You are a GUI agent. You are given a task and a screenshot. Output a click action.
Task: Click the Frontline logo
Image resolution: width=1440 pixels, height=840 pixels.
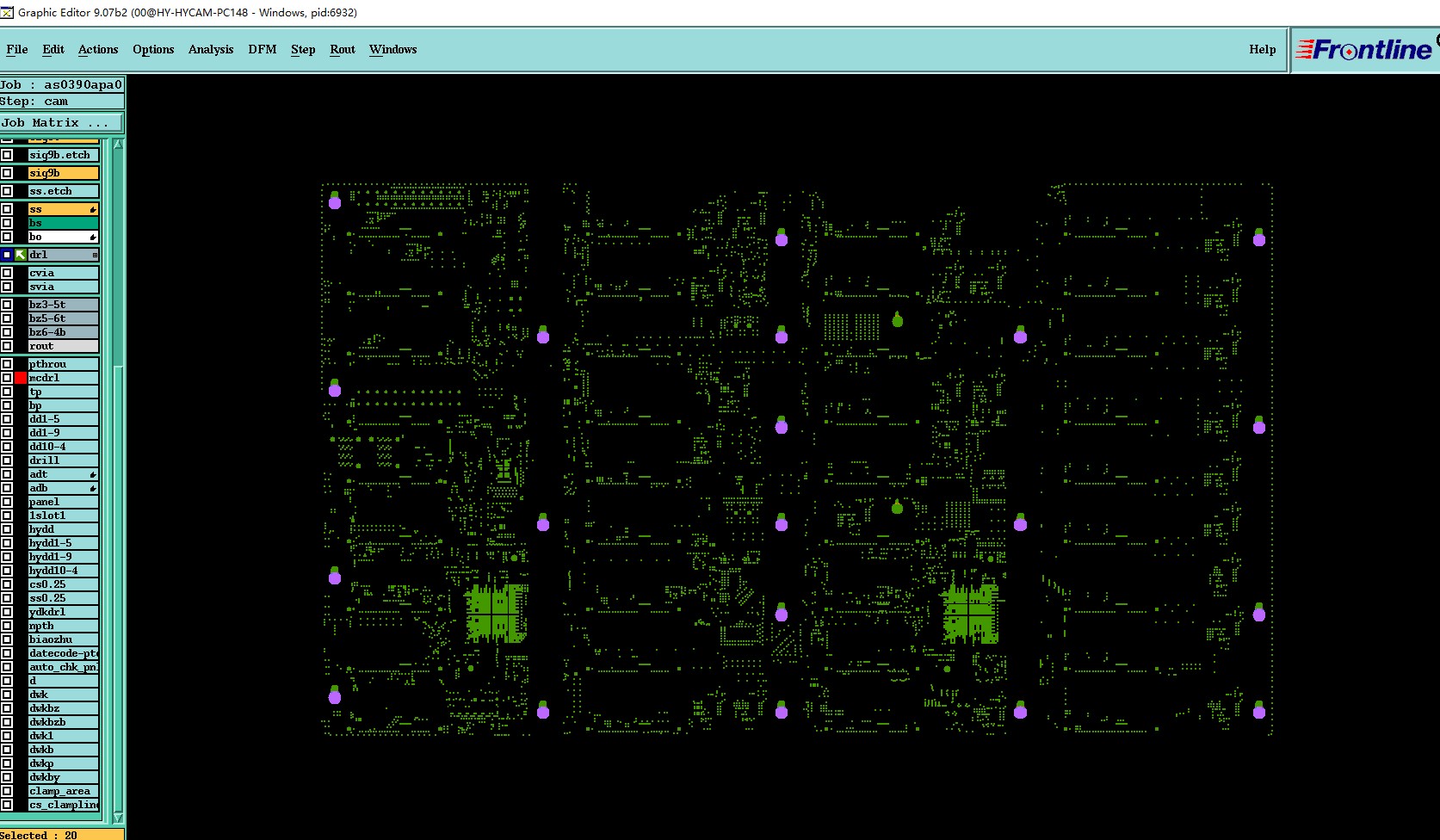click(1365, 50)
